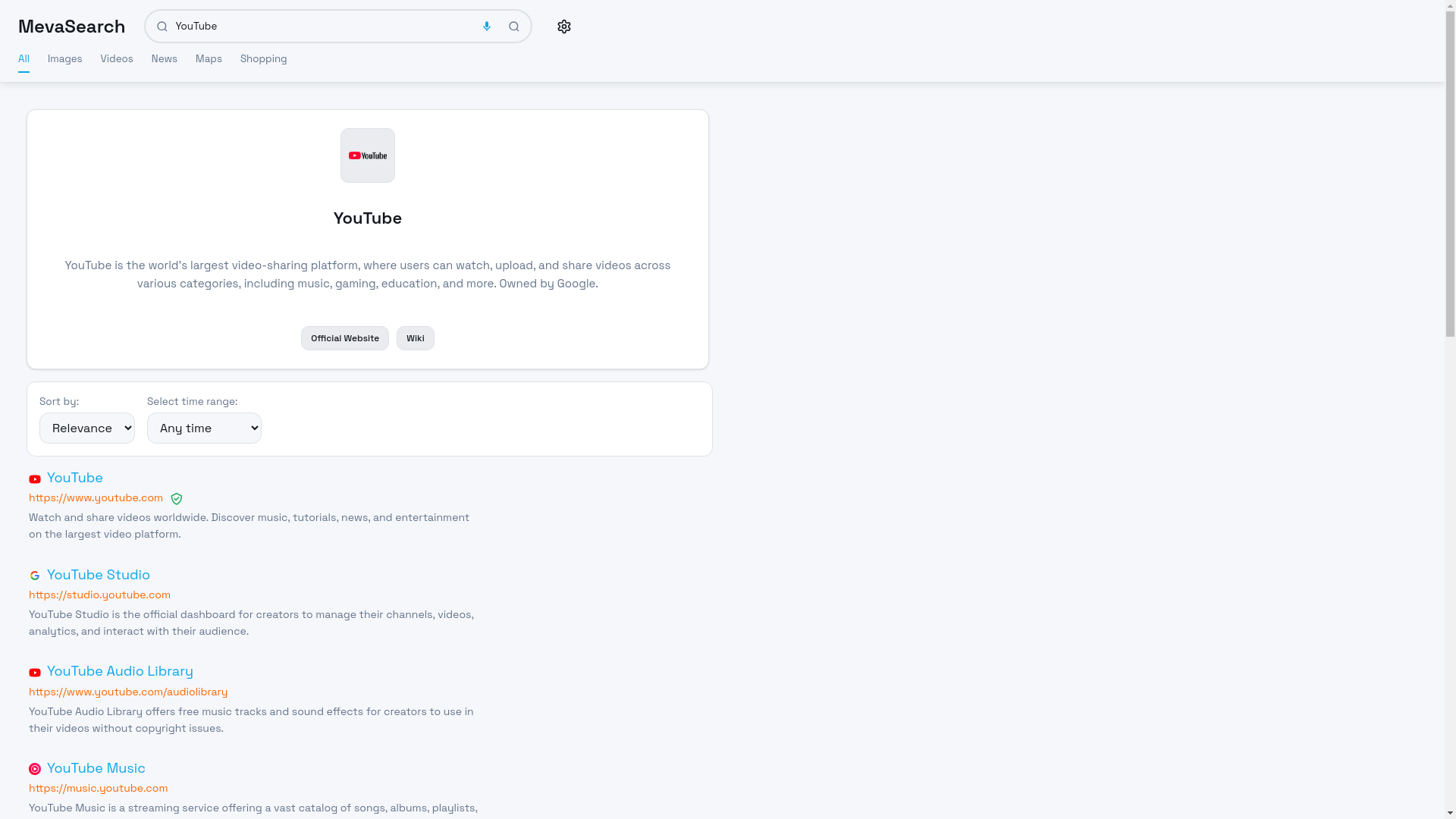This screenshot has height=819, width=1456.
Task: Click the Audio Library result description text
Action: (x=252, y=720)
